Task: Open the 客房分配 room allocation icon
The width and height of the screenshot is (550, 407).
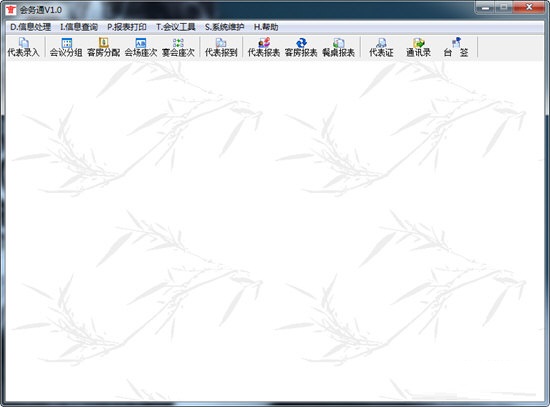Action: point(103,47)
